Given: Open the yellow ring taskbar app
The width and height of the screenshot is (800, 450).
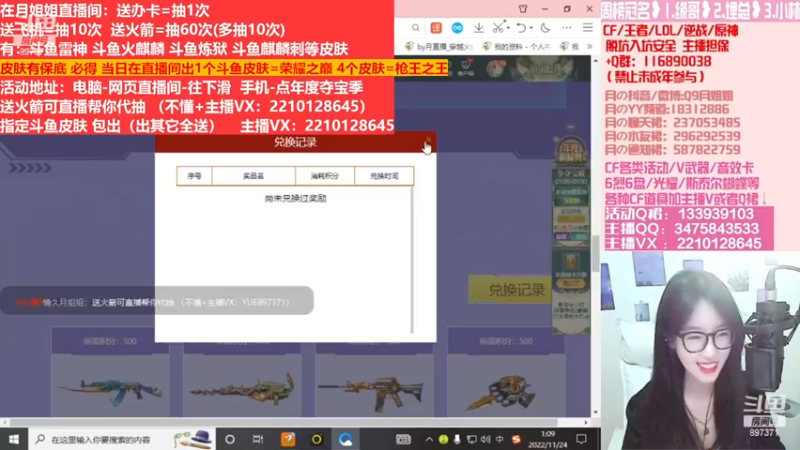Looking at the screenshot, I should (x=317, y=439).
